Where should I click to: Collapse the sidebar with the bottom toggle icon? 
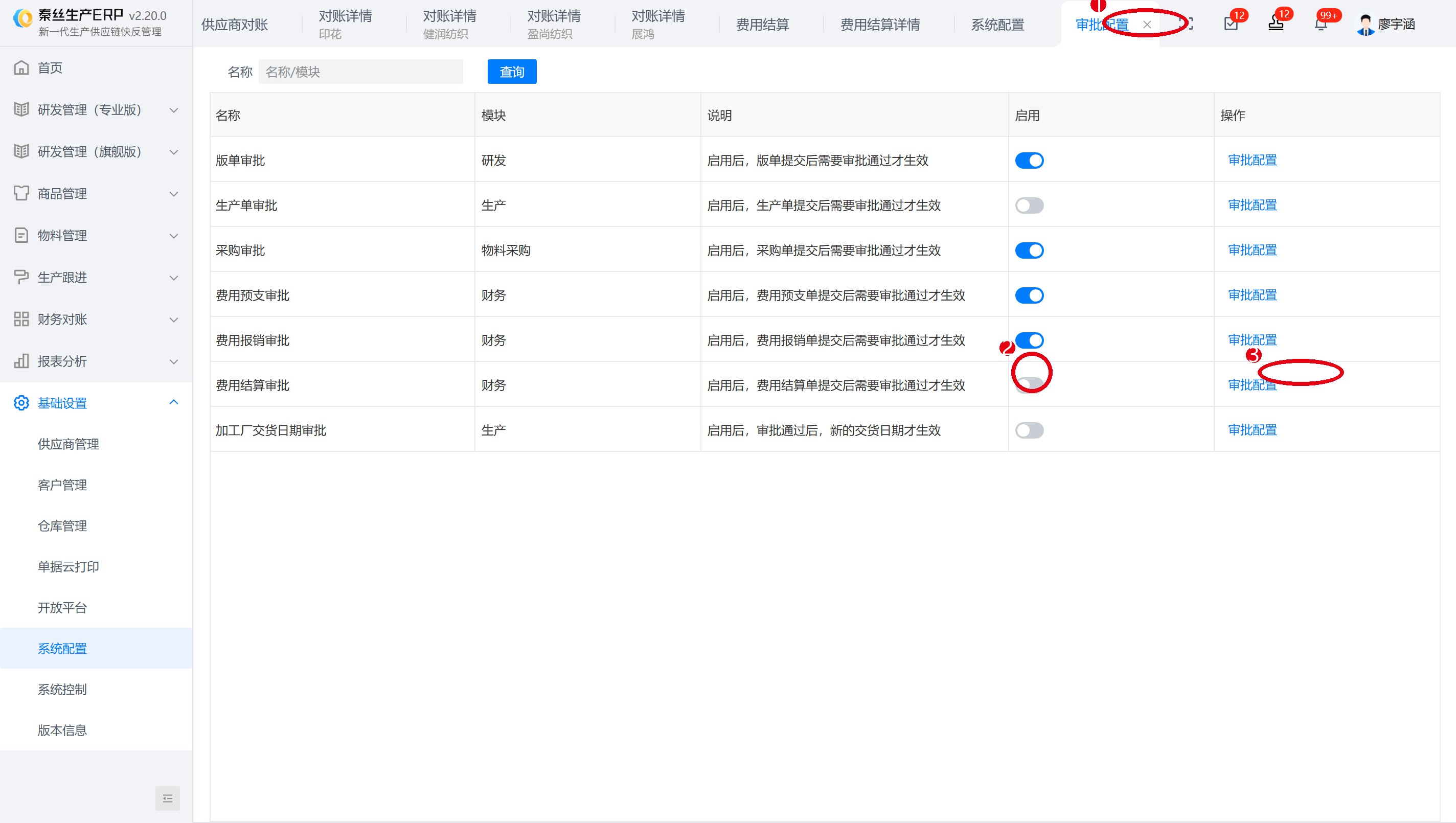167,798
